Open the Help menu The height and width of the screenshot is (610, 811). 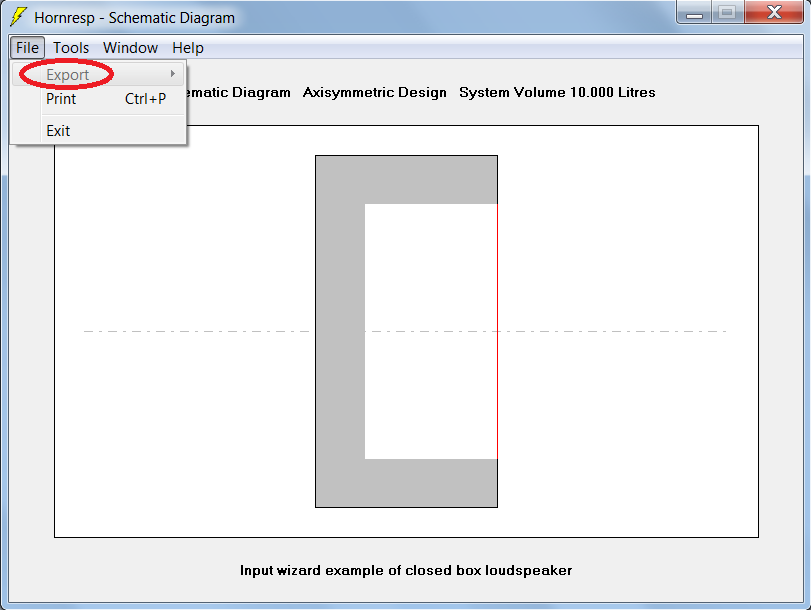tap(188, 48)
